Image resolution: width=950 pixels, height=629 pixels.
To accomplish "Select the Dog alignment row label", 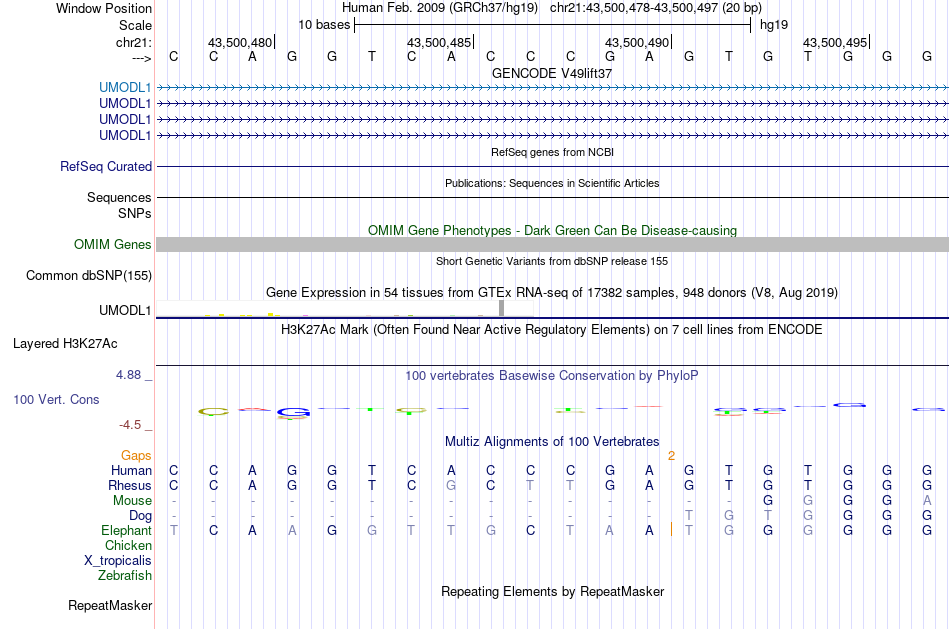I will click(141, 516).
